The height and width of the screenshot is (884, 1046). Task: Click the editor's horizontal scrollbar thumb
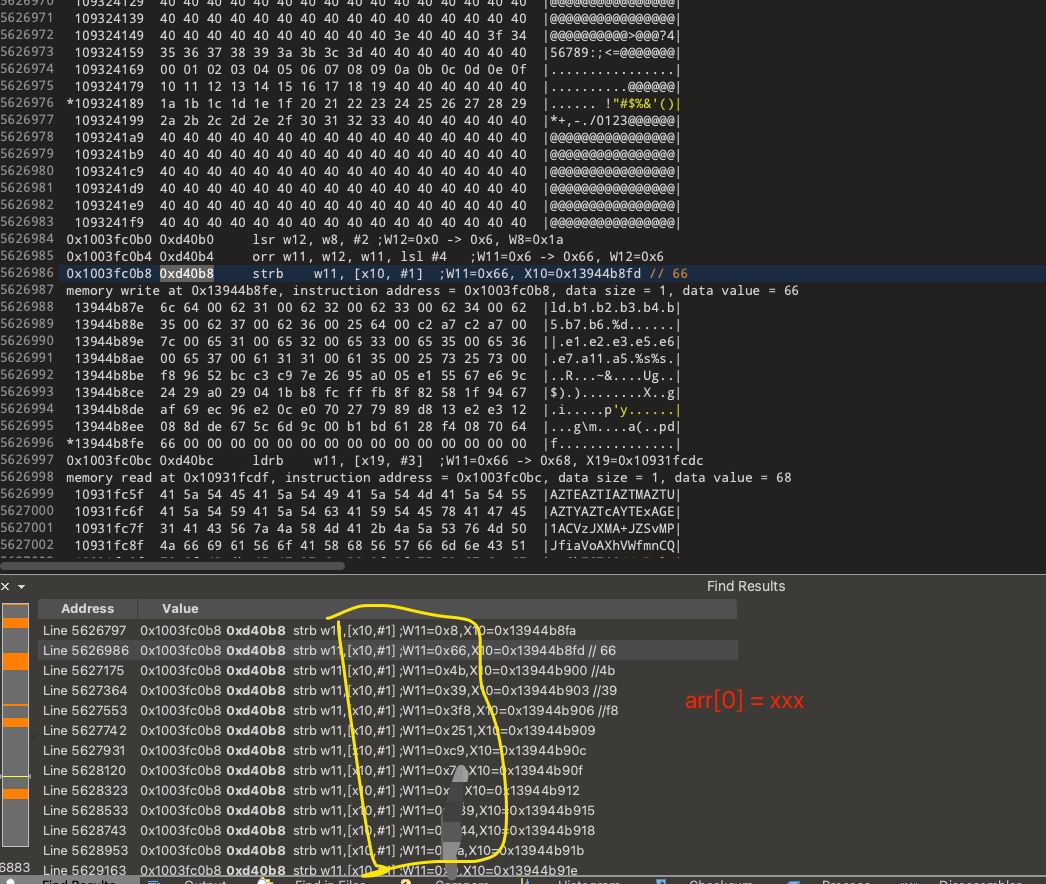coord(173,566)
